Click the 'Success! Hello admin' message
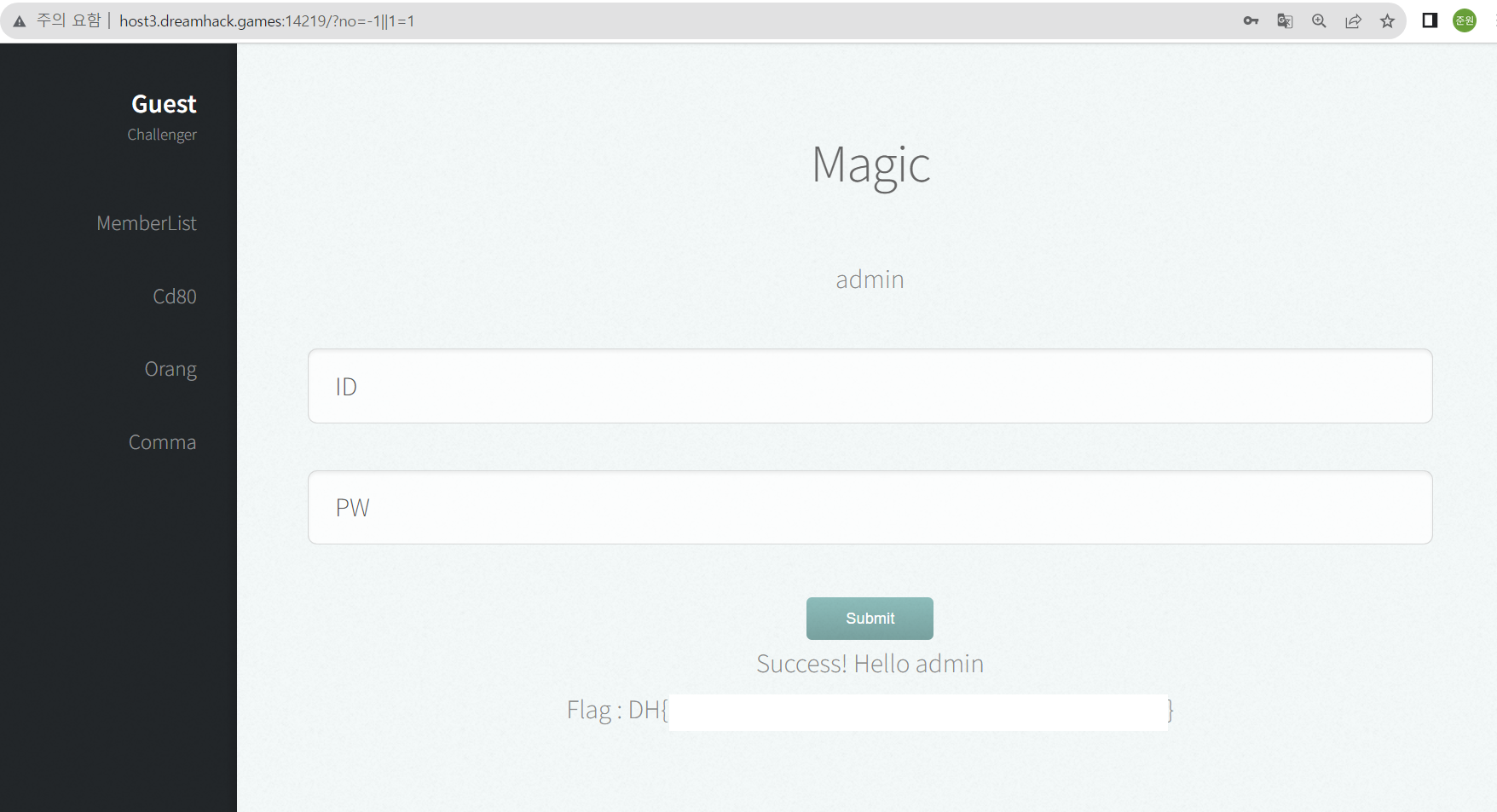This screenshot has height=812, width=1497. 870,664
